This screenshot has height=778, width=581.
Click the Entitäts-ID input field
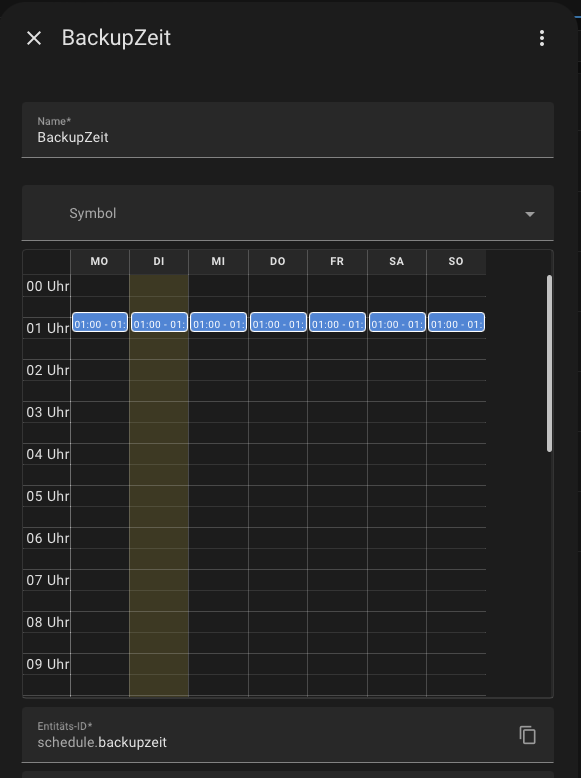click(x=268, y=735)
